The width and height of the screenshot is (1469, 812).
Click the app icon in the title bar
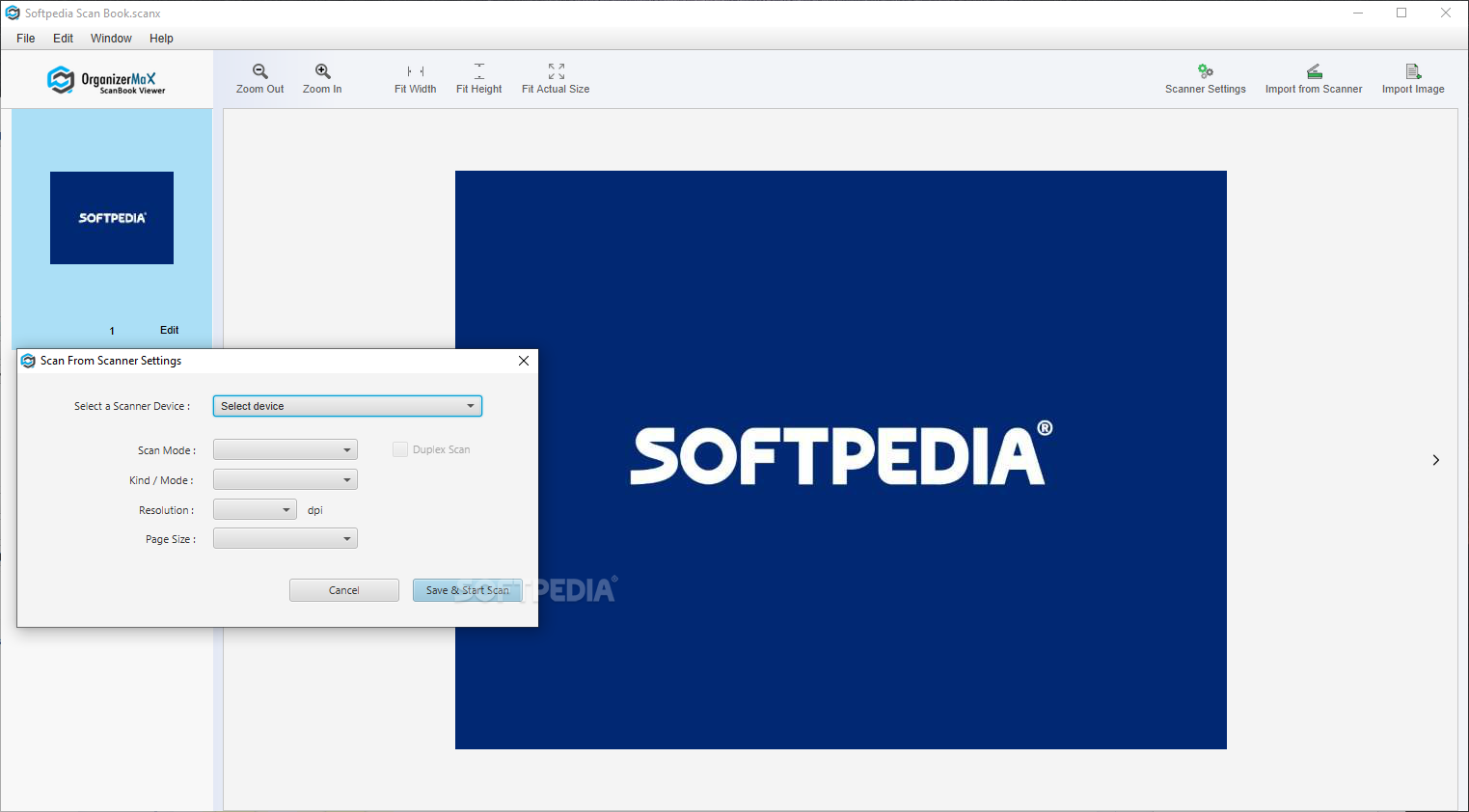coord(13,14)
